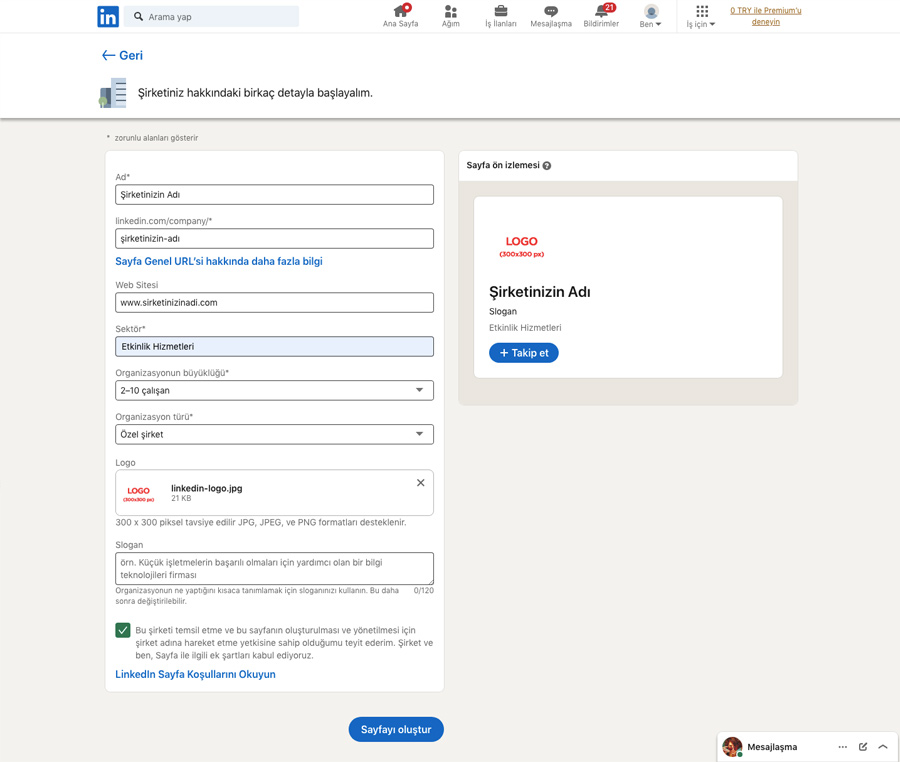The width and height of the screenshot is (900, 762).
Task: Click inside the Arama yap search field
Action: [210, 16]
